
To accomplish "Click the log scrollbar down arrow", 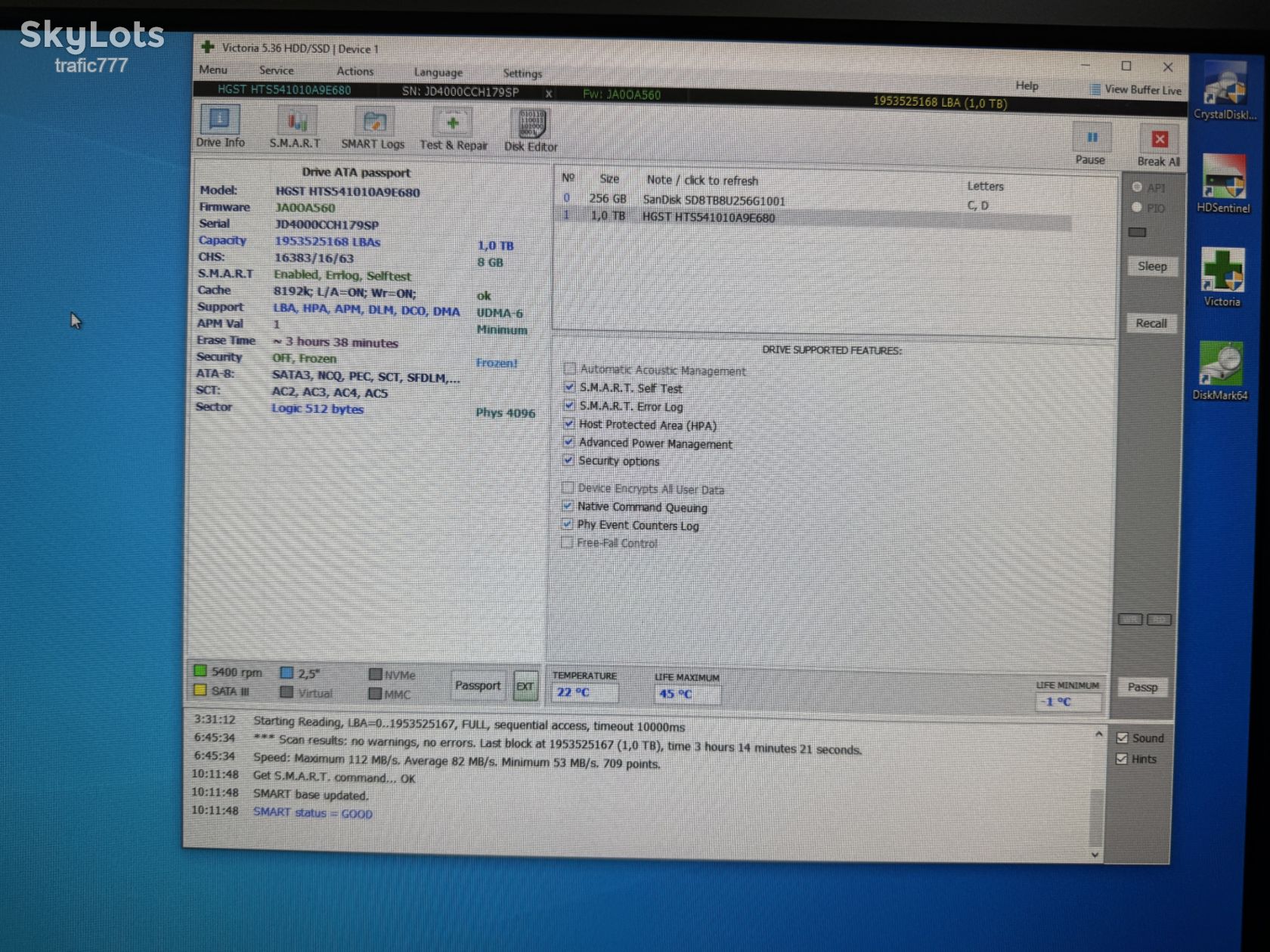I will click(1095, 855).
